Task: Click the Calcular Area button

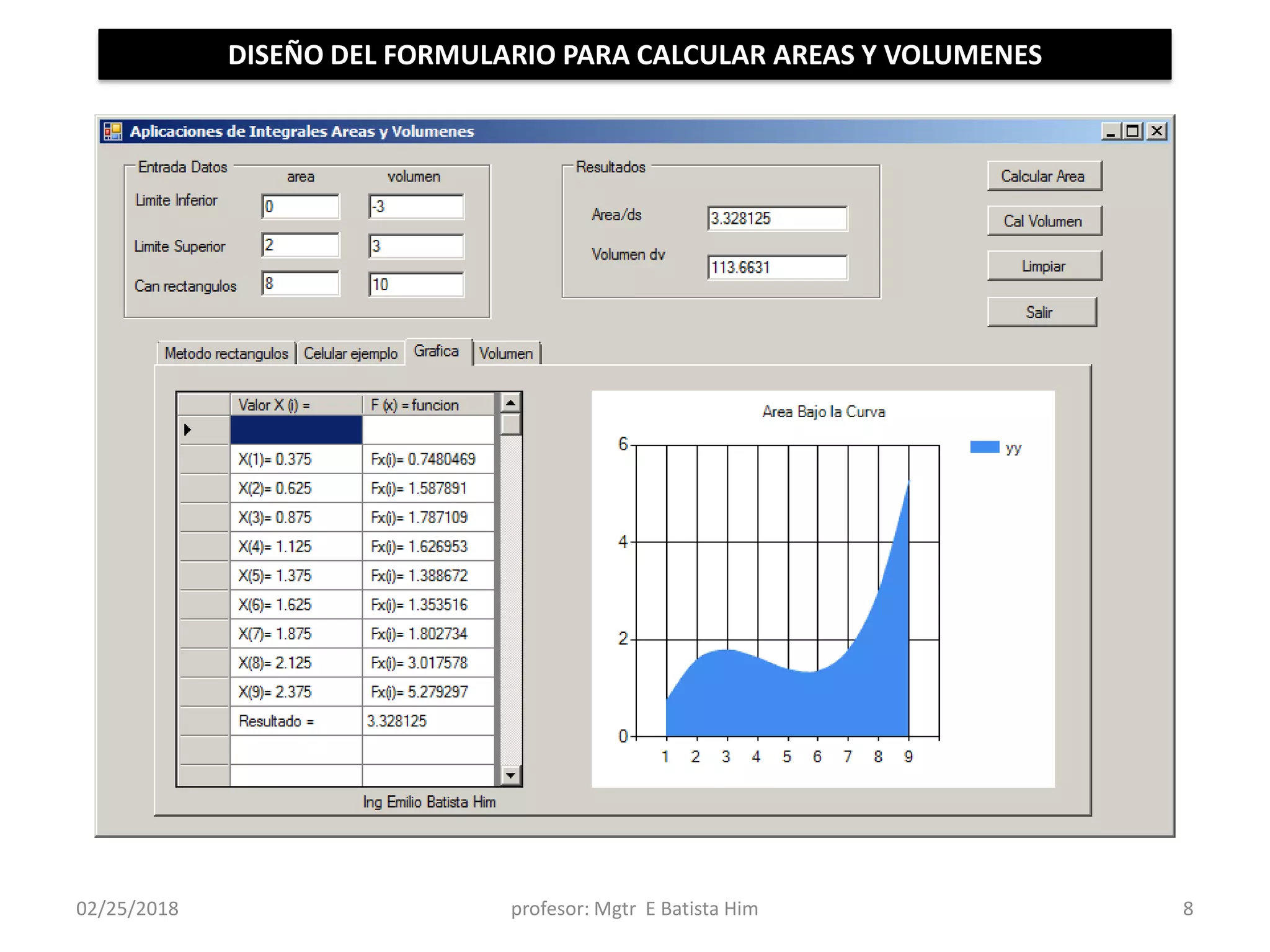Action: tap(1044, 176)
